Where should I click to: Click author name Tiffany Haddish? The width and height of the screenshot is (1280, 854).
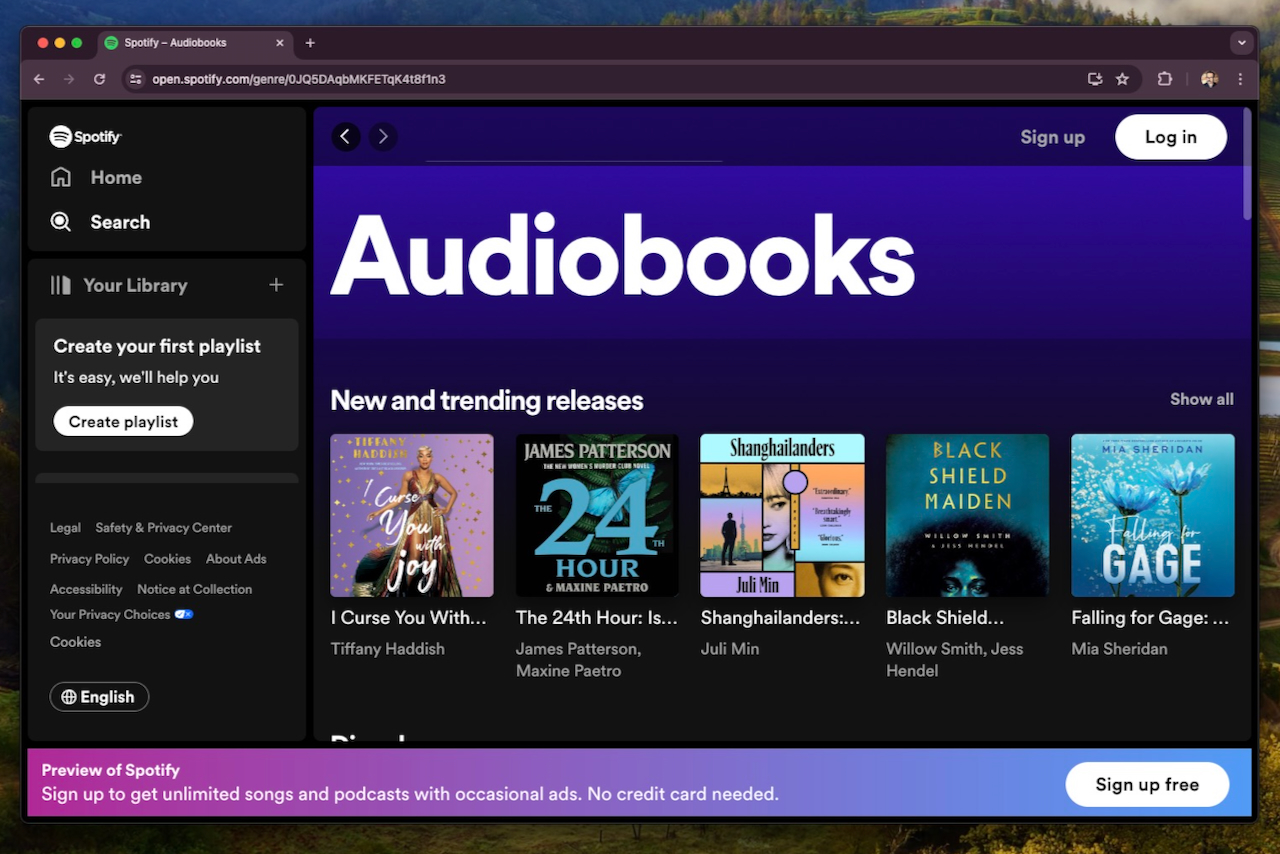(x=388, y=649)
